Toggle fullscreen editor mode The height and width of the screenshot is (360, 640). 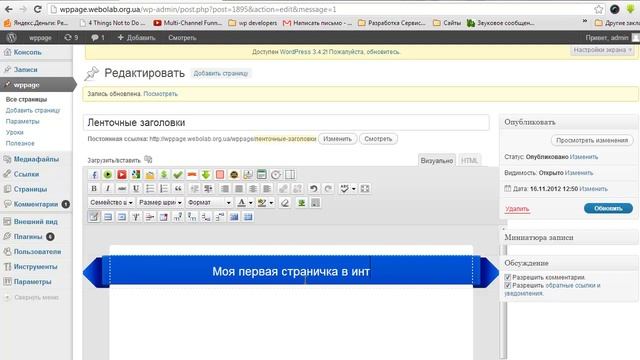pos(365,189)
